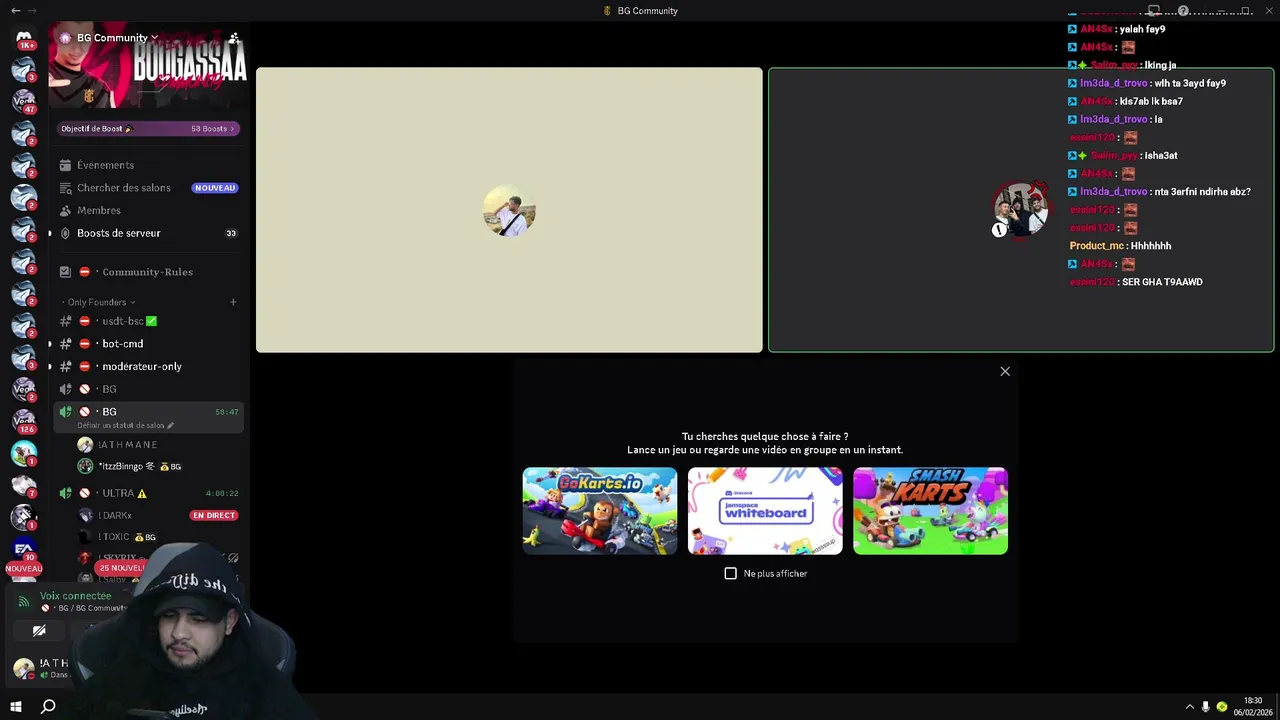The height and width of the screenshot is (720, 1280).
Task: Open own user avatar in user panel
Action: click(x=24, y=667)
